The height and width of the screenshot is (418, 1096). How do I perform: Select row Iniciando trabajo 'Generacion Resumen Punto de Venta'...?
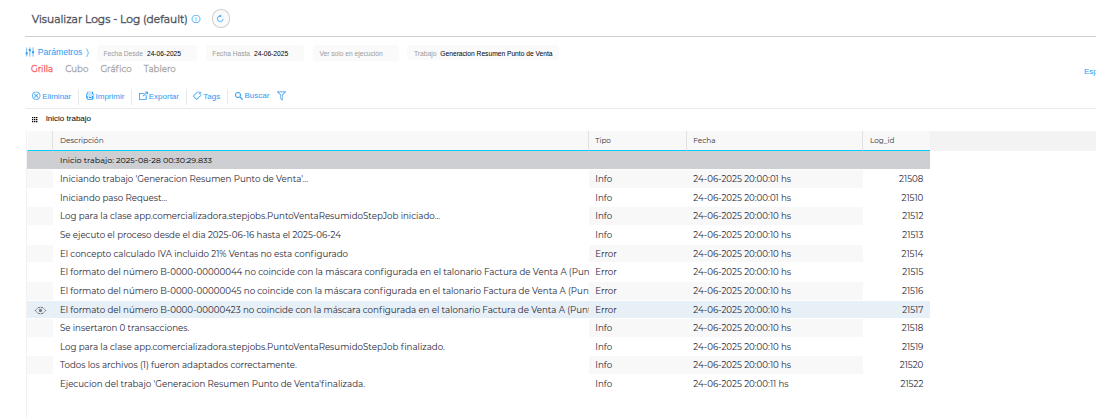[x=478, y=179]
